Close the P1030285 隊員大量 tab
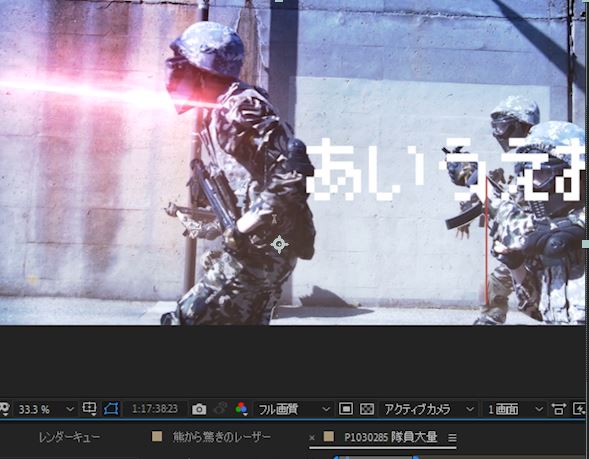 [312, 438]
